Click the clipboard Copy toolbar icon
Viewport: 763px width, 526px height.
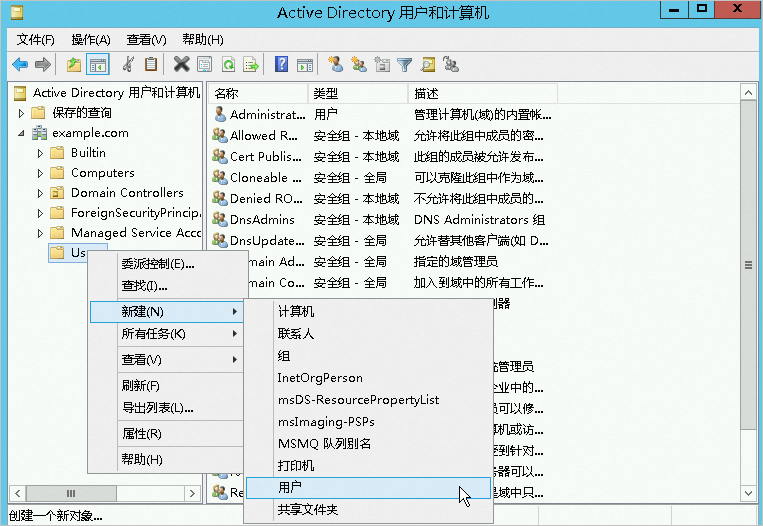click(x=151, y=64)
